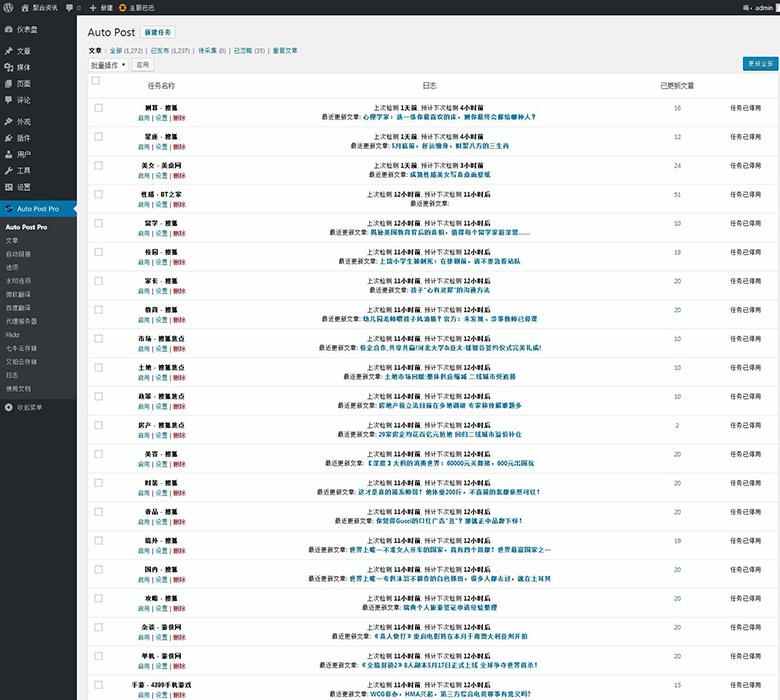Viewport: 780px width, 700px height.
Task: Click the blue update button above table
Action: tap(760, 64)
